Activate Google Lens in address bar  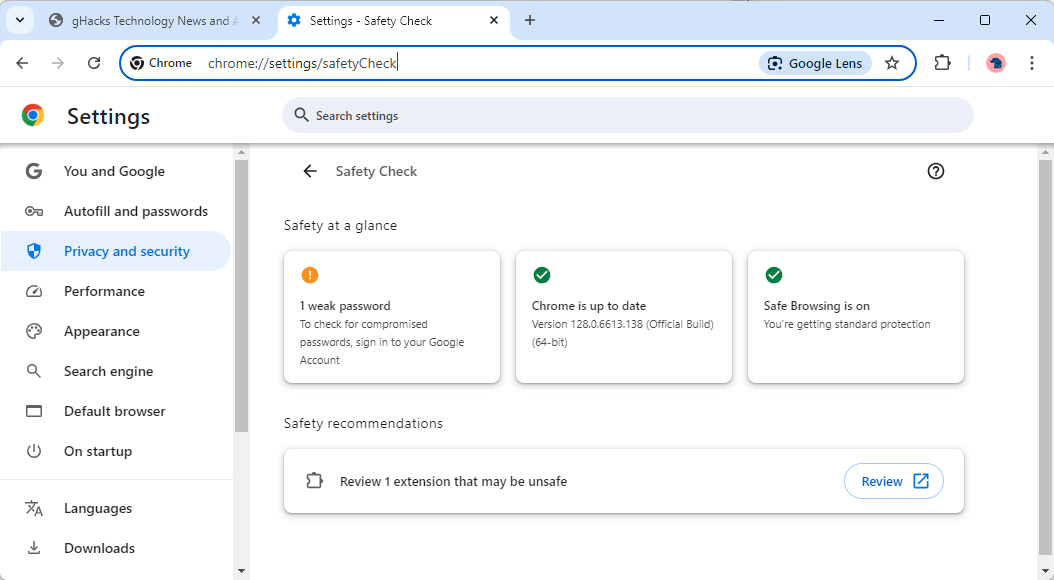pyautogui.click(x=815, y=63)
